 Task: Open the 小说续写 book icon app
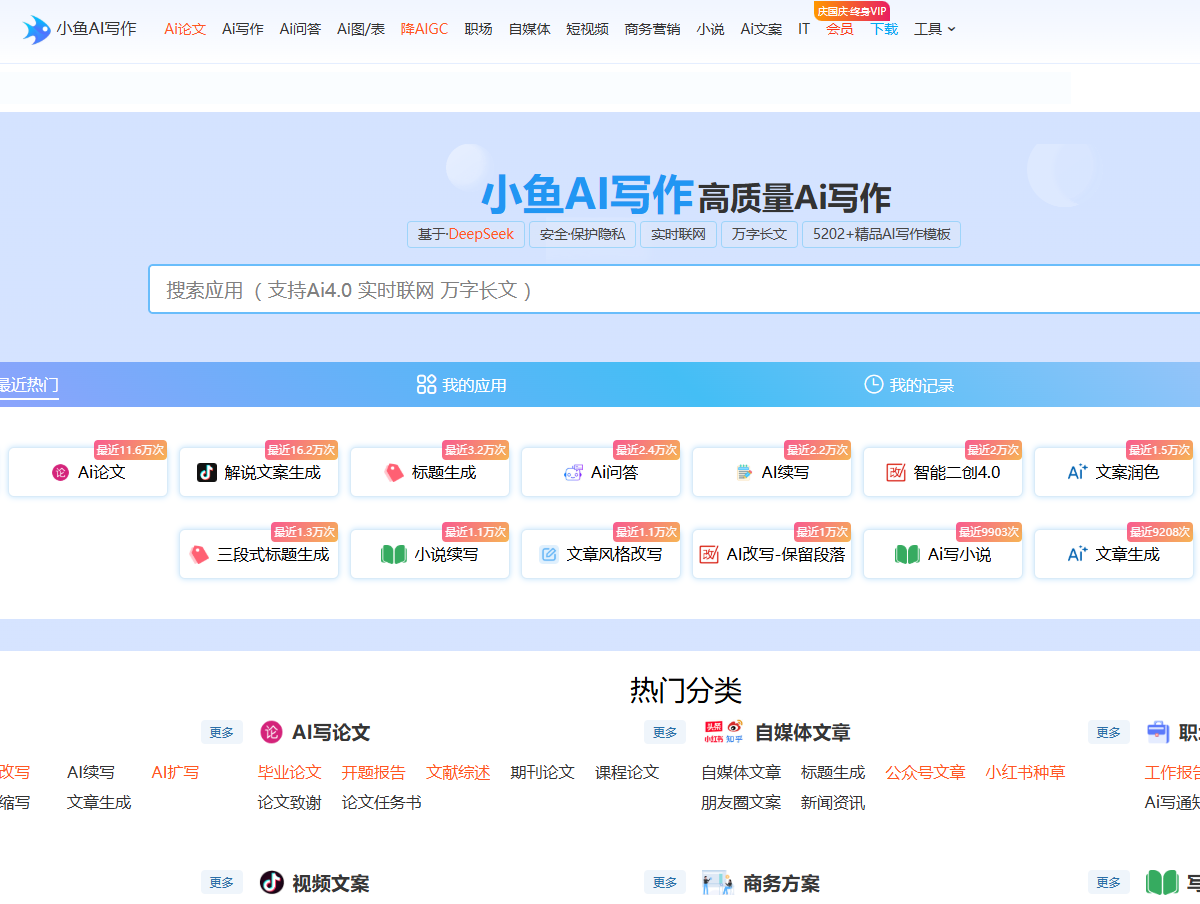coord(430,554)
